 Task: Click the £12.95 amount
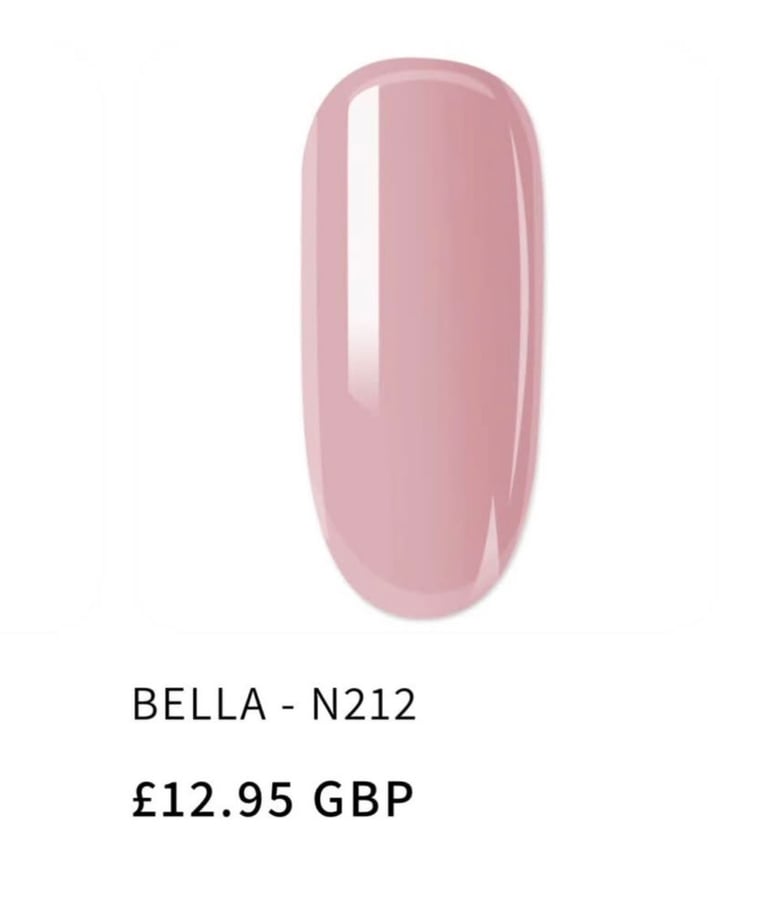[213, 799]
